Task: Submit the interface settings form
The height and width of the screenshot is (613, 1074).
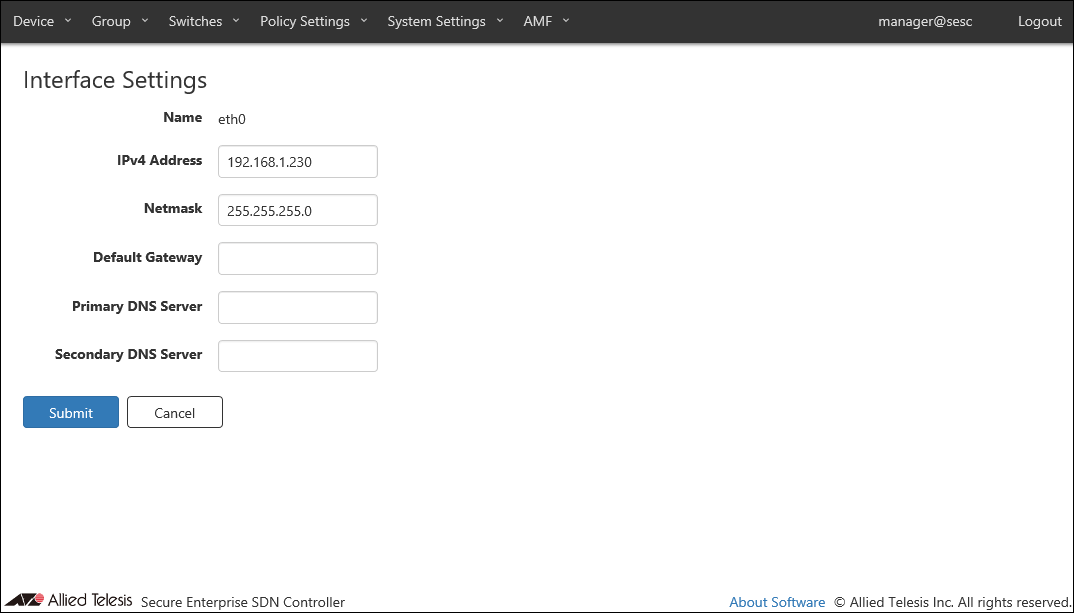Action: point(71,412)
